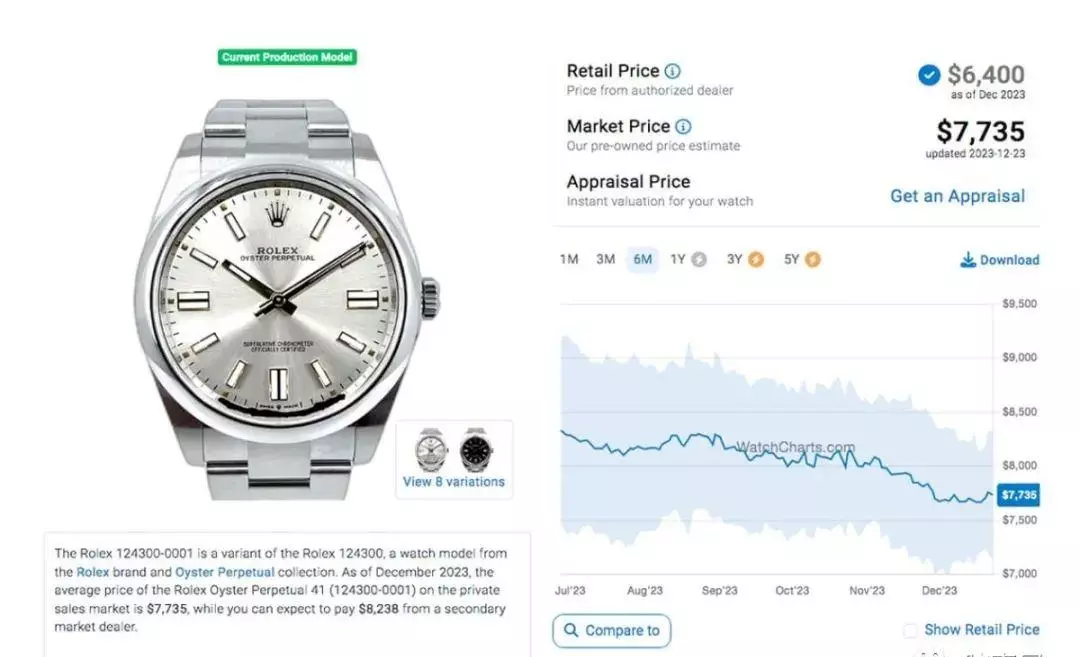Click the $7,735 price marker on chart
Image resolution: width=1080 pixels, height=657 pixels.
point(1019,495)
